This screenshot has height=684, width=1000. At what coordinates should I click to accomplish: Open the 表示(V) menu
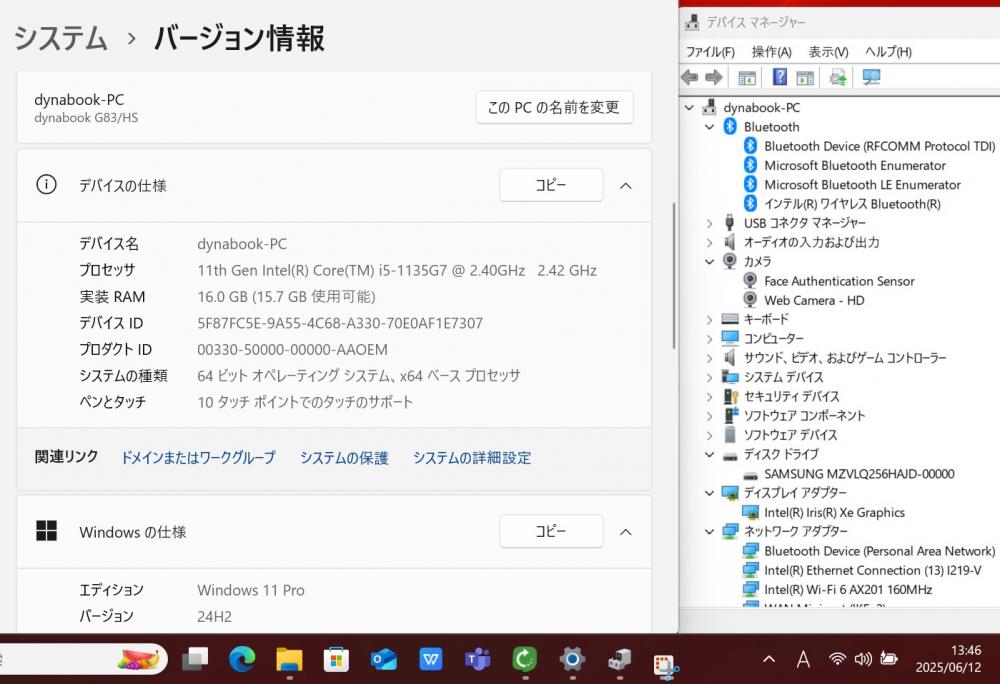(828, 52)
